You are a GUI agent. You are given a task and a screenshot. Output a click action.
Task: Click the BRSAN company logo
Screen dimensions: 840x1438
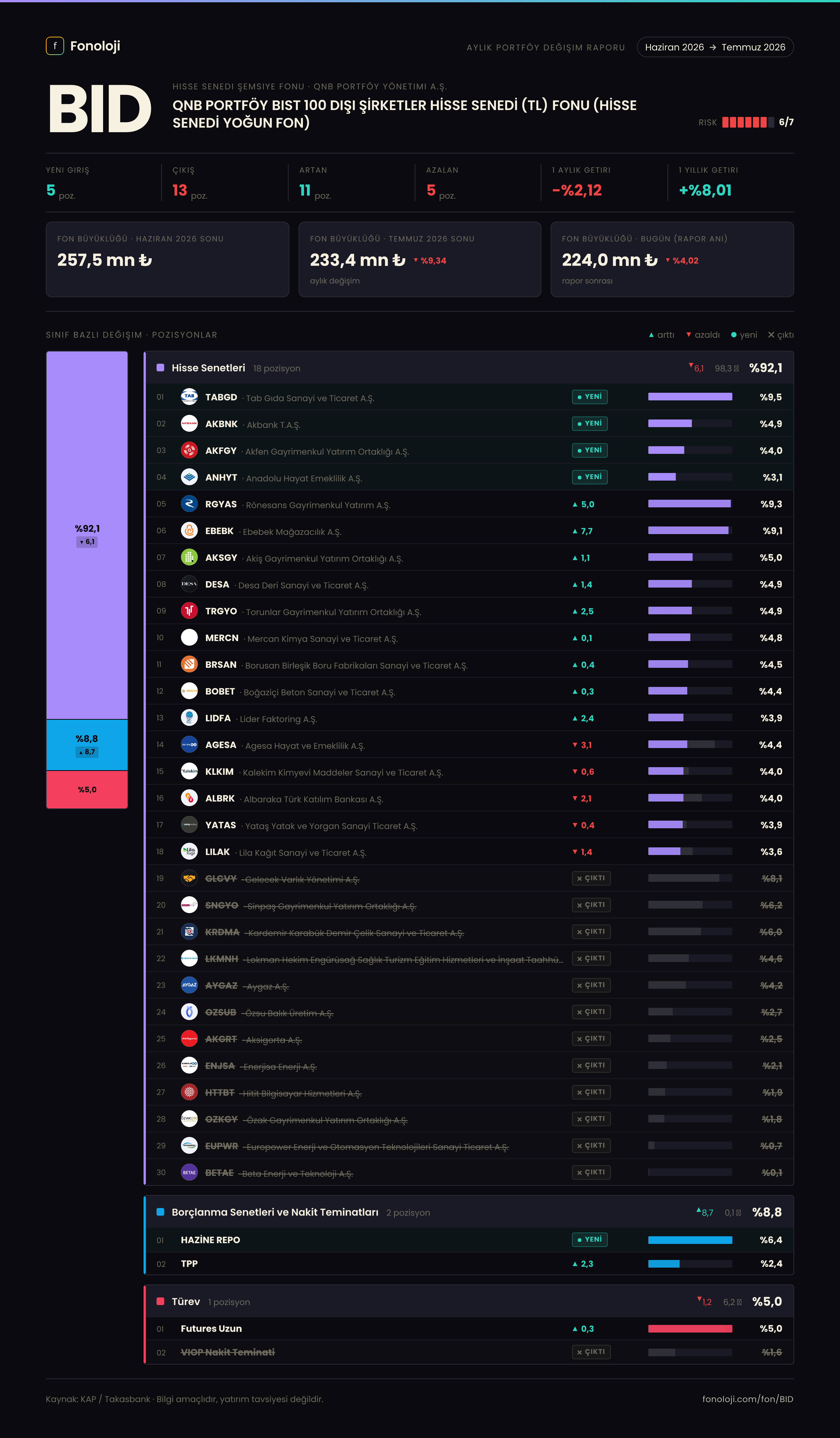coord(189,664)
